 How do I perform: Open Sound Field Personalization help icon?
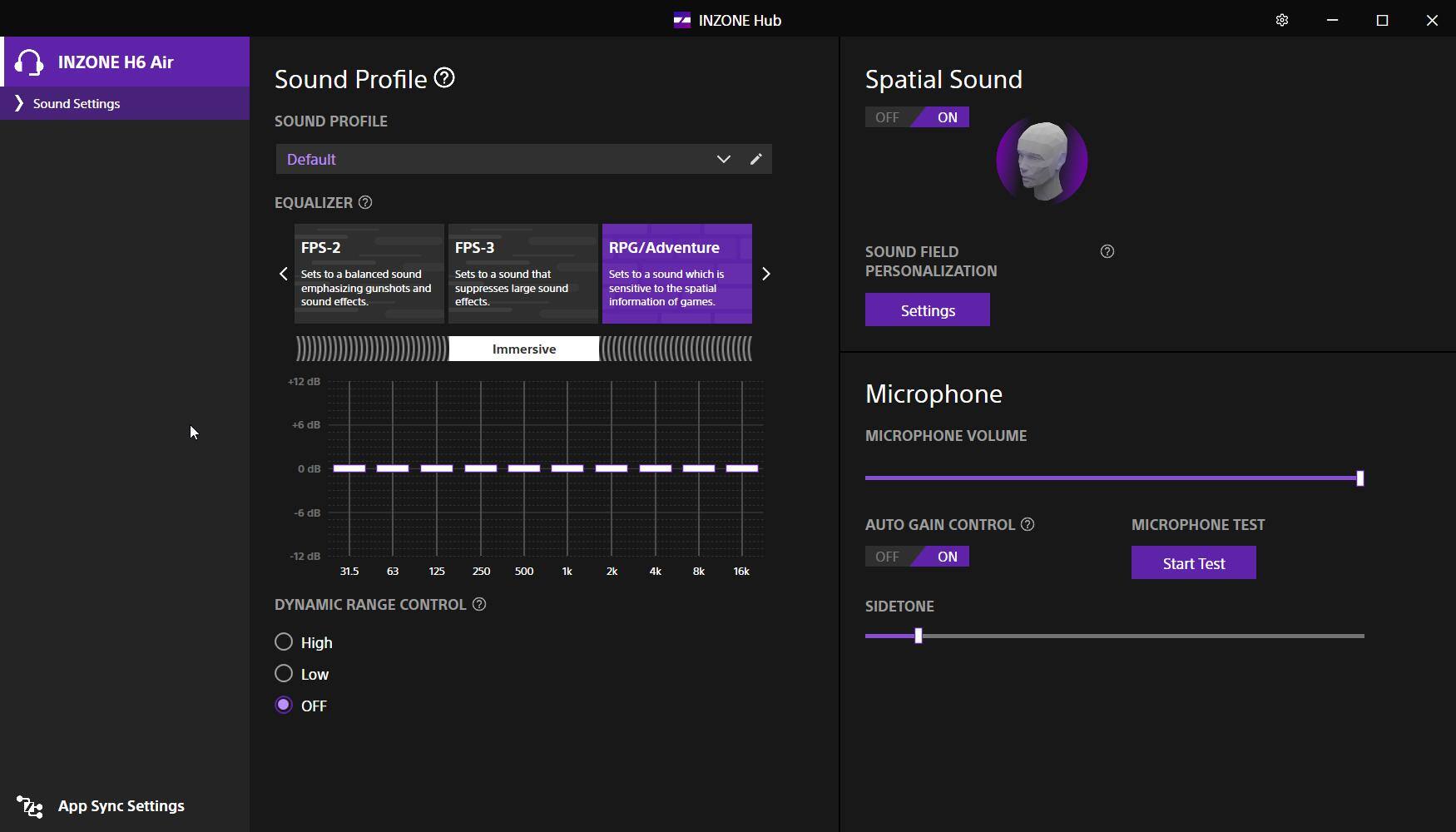(x=1107, y=251)
